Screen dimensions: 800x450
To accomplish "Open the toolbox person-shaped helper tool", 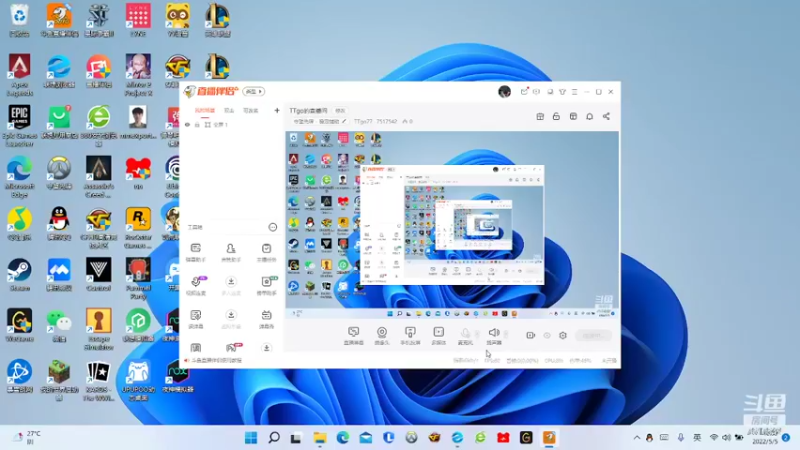I will [231, 252].
